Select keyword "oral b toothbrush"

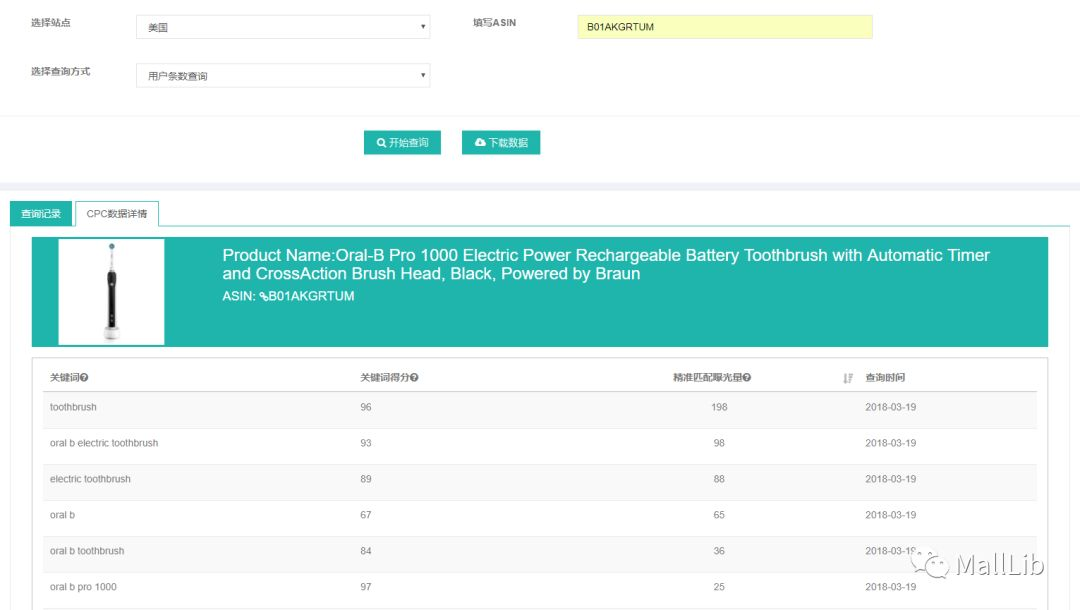(87, 551)
